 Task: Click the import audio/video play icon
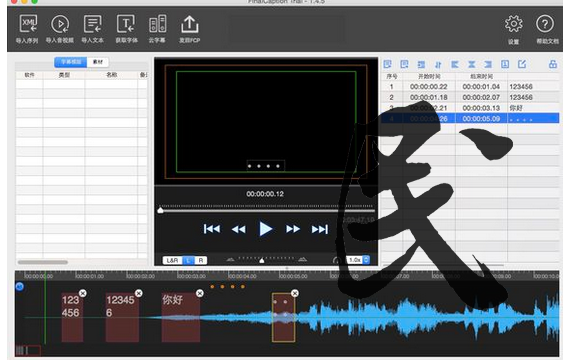(60, 24)
